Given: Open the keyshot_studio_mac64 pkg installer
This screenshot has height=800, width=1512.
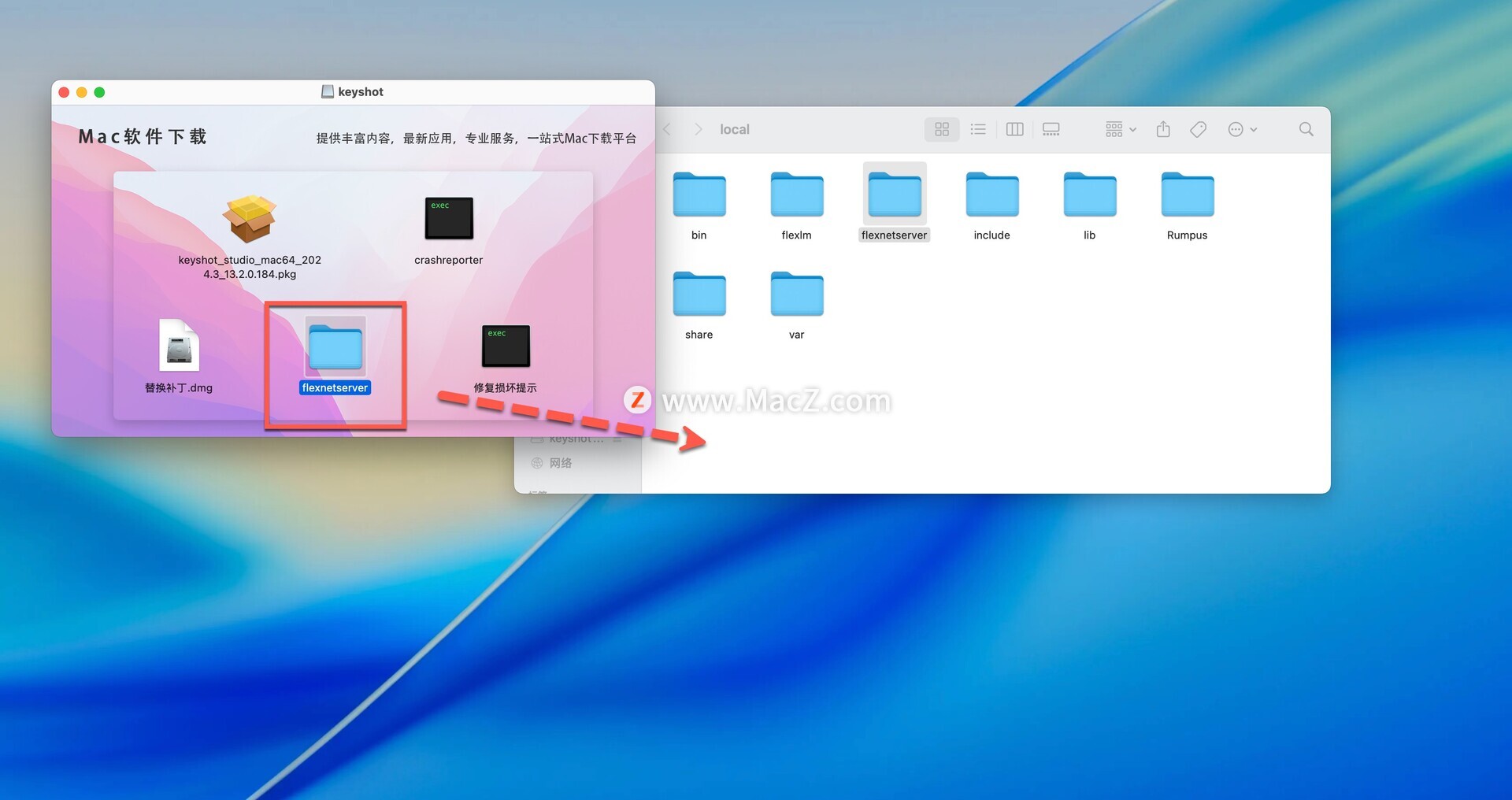Looking at the screenshot, I should pyautogui.click(x=250, y=219).
